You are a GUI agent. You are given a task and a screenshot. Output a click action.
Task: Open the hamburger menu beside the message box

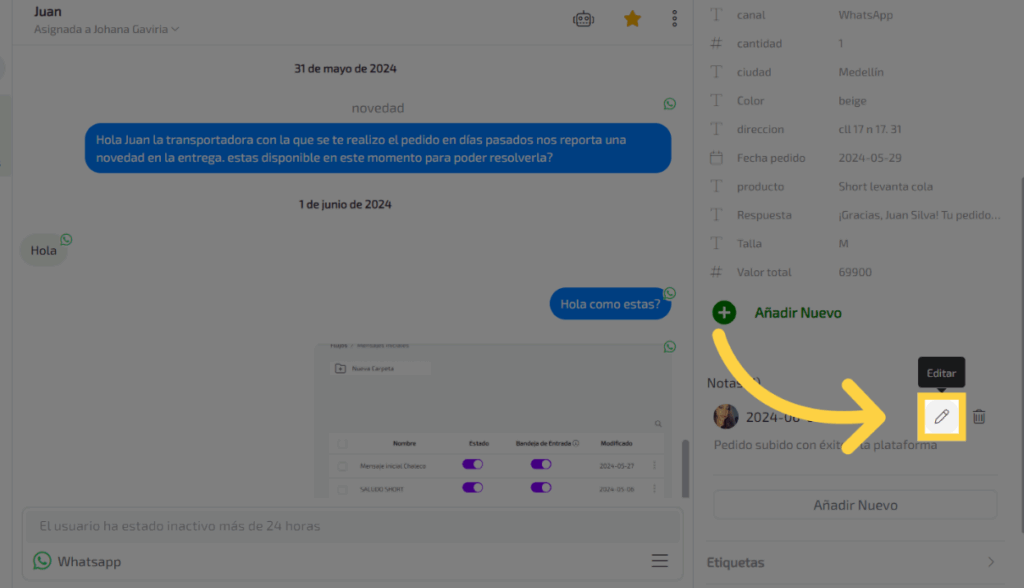pyautogui.click(x=660, y=561)
